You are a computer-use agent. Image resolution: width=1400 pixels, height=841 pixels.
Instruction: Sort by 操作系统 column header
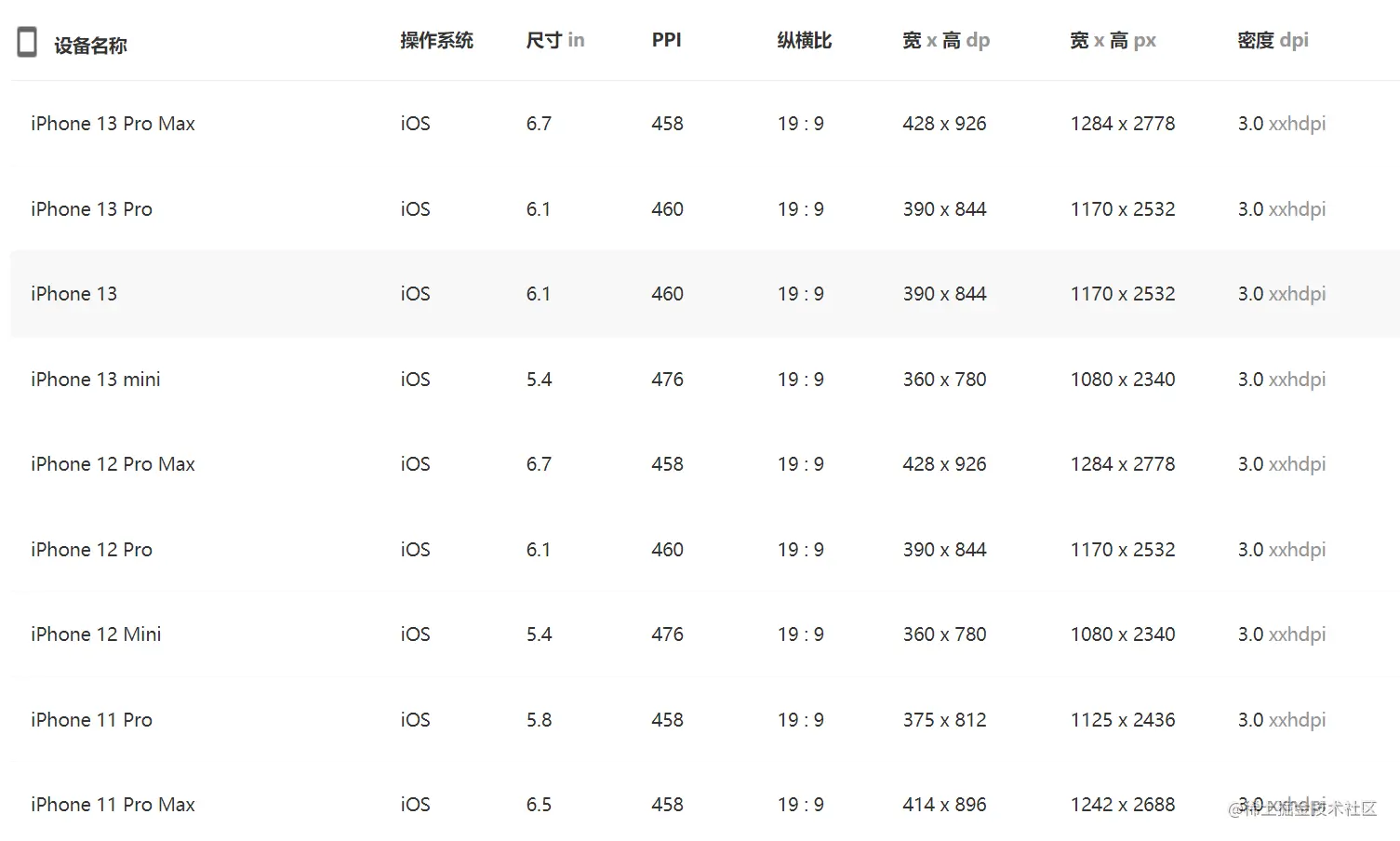(x=436, y=40)
